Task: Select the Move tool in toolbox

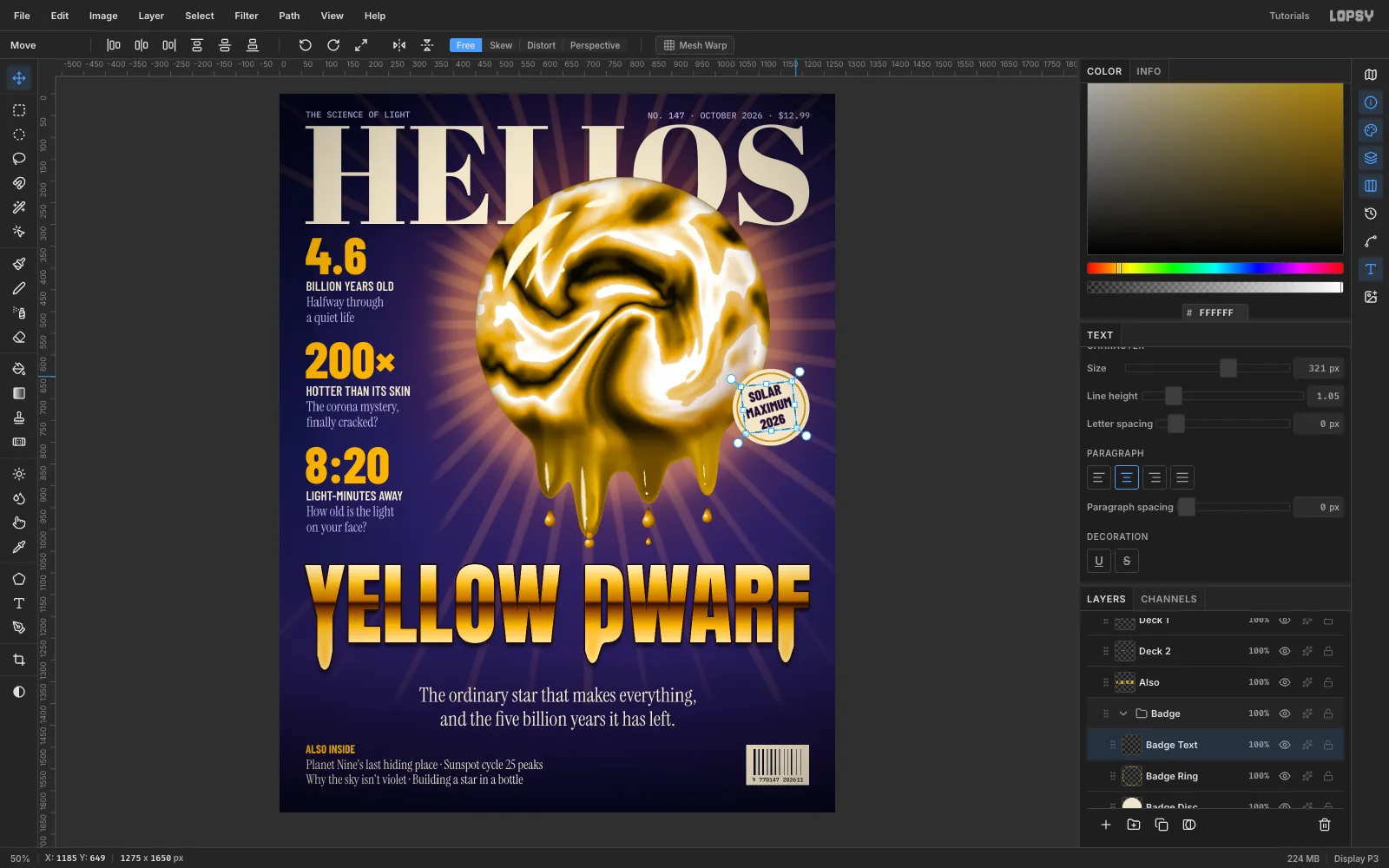Action: (x=18, y=78)
